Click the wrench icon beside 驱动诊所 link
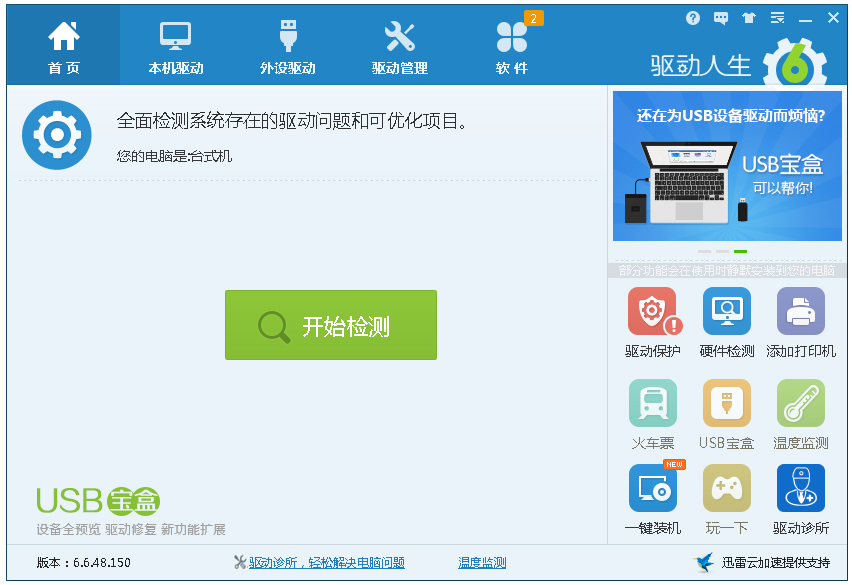Screen dimensions: 852x585 [x=240, y=562]
